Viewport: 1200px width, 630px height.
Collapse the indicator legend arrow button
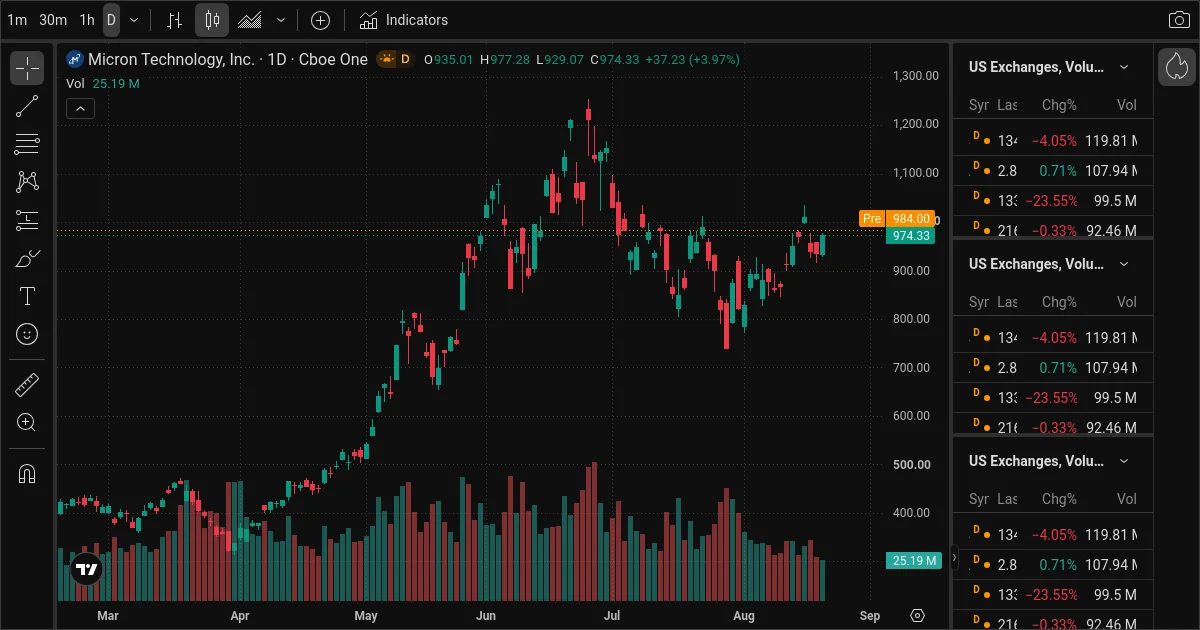[x=80, y=109]
